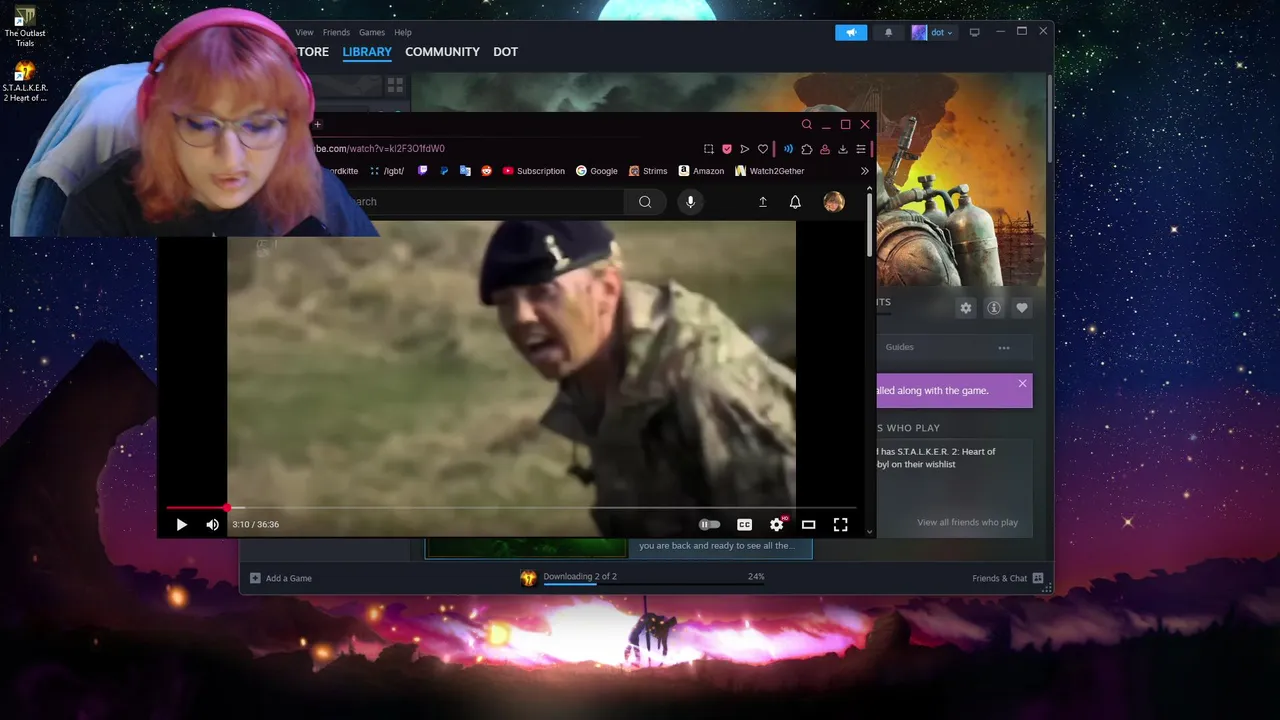Screen dimensions: 1280x720
Task: Open browser profile account icon
Action: tap(824, 149)
